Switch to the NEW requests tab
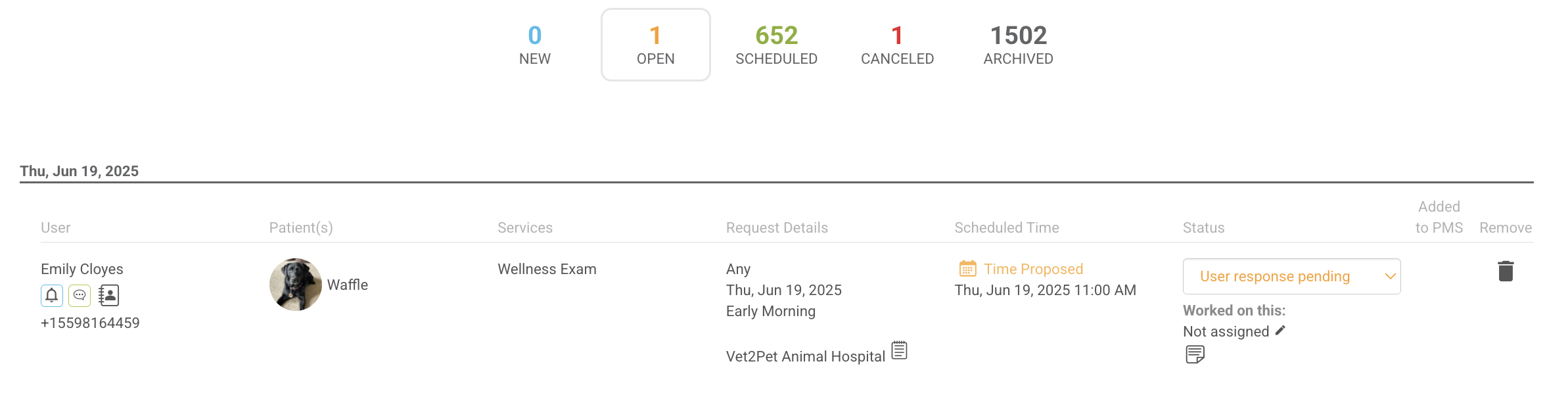 coord(535,45)
